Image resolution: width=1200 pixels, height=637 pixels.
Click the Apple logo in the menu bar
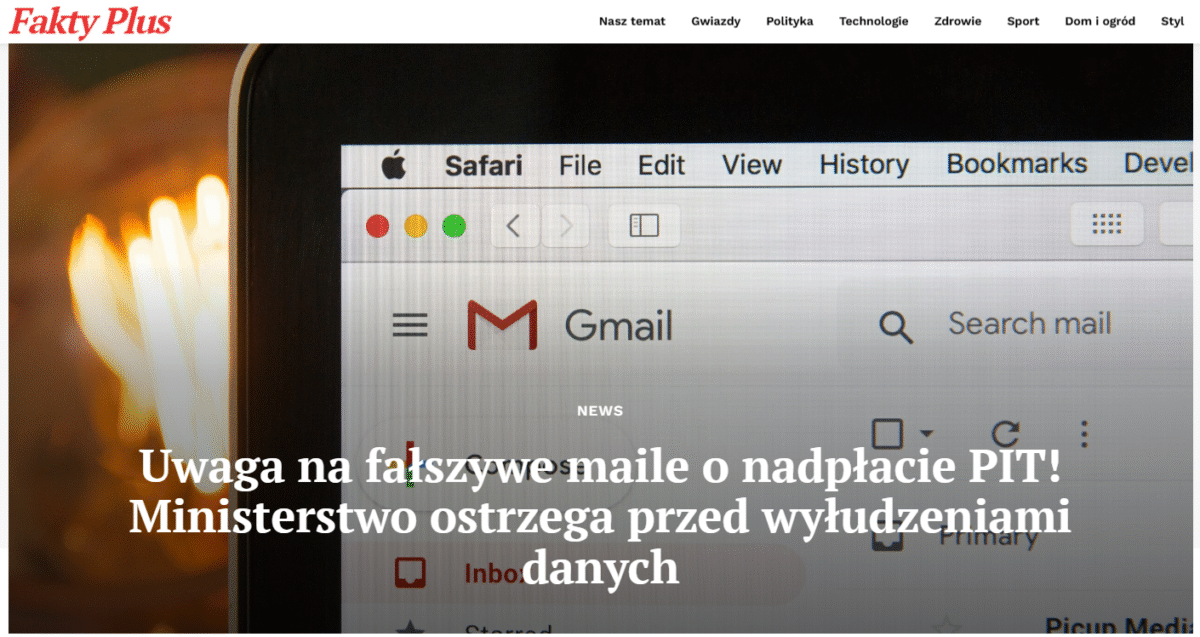[393, 164]
